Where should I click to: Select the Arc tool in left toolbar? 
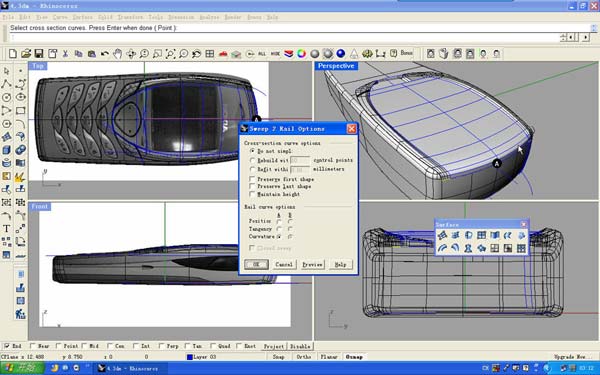(20, 124)
